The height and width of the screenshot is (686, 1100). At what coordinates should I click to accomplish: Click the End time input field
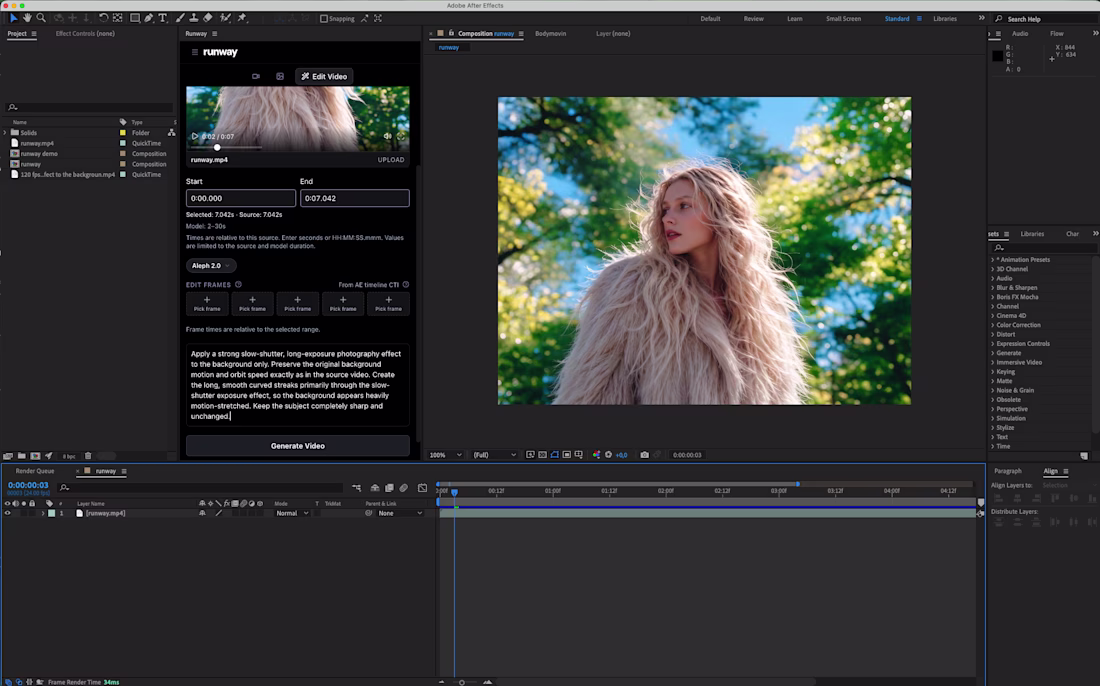355,199
